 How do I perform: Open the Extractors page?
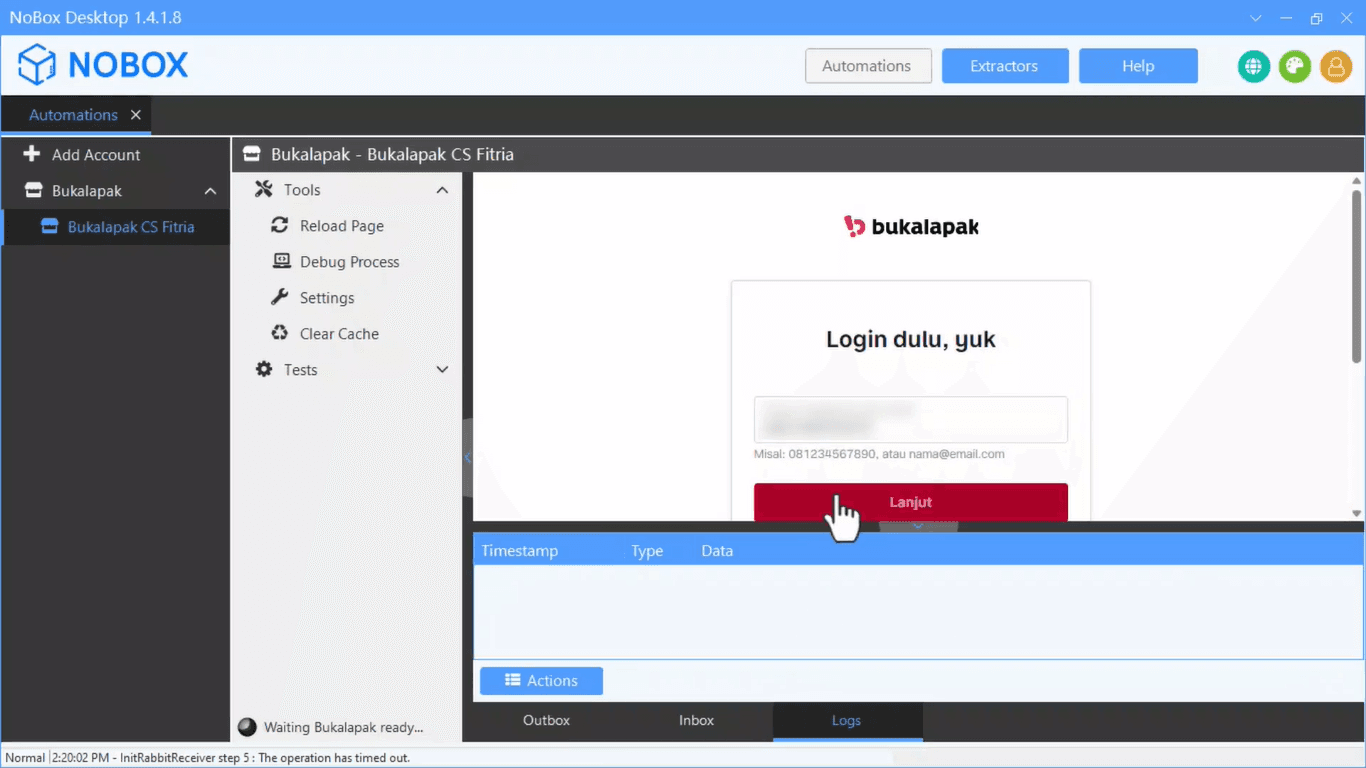[x=1005, y=65]
